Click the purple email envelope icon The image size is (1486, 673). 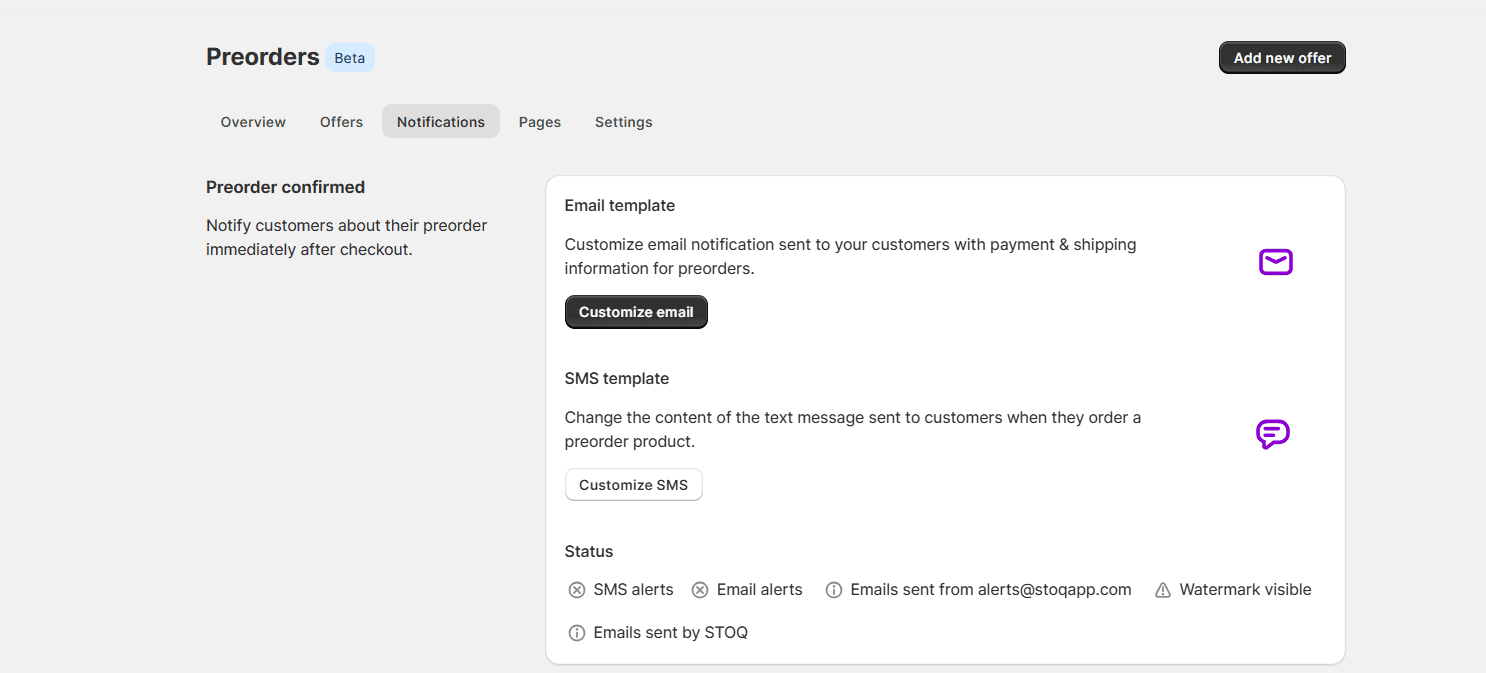[x=1275, y=262]
